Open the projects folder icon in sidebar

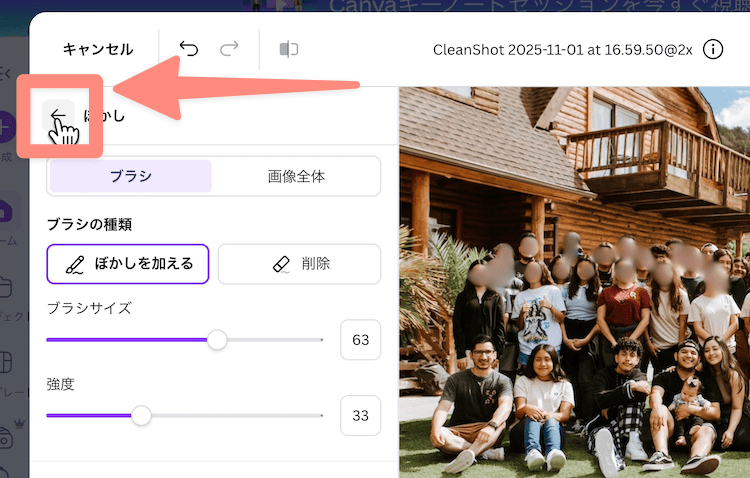click(6, 288)
